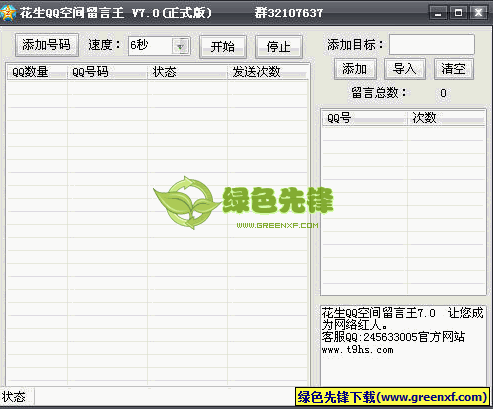493x409 pixels.
Task: Click the 状态 column header
Action: pyautogui.click(x=187, y=72)
